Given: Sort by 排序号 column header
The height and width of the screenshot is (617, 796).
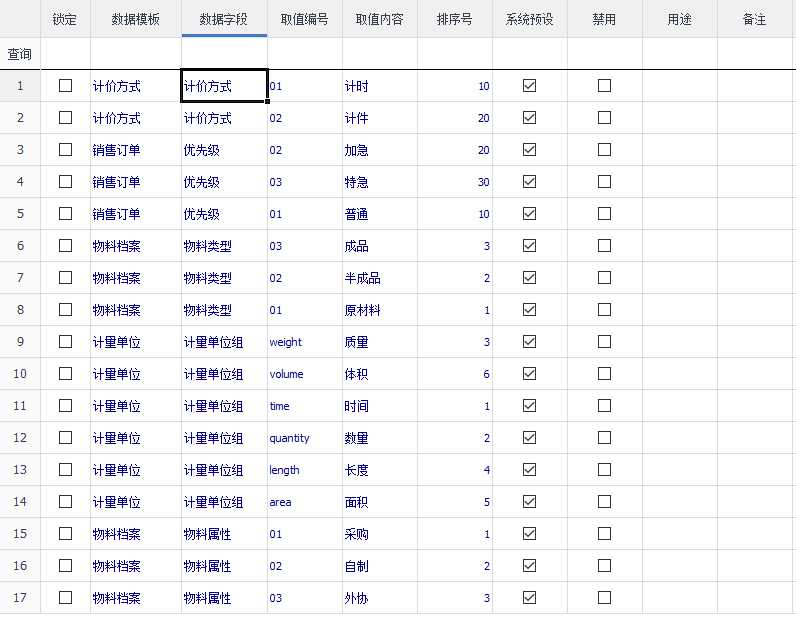Looking at the screenshot, I should tap(455, 19).
